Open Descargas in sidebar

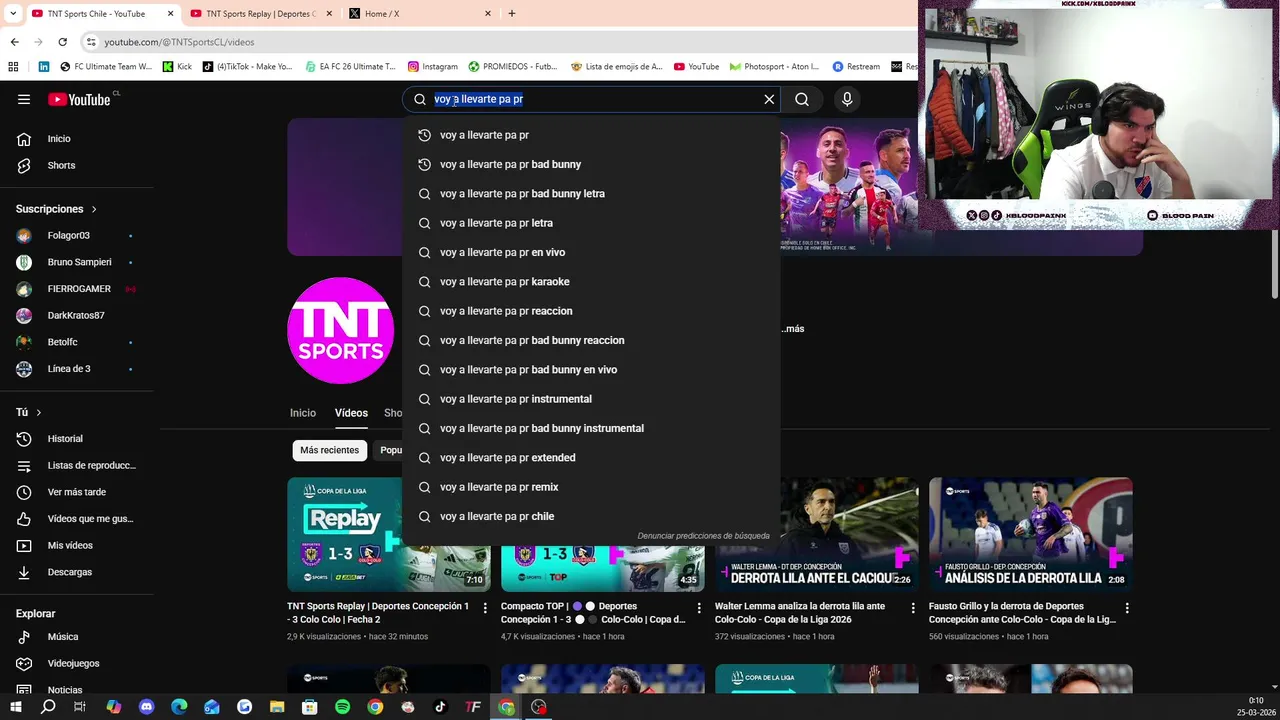(69, 572)
